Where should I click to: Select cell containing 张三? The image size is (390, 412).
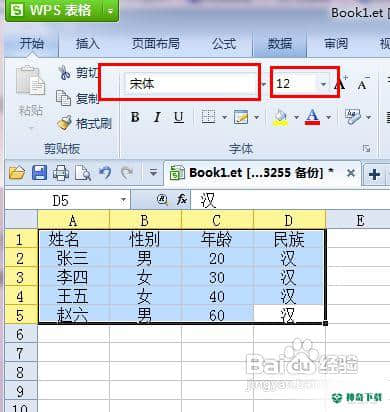pos(74,258)
